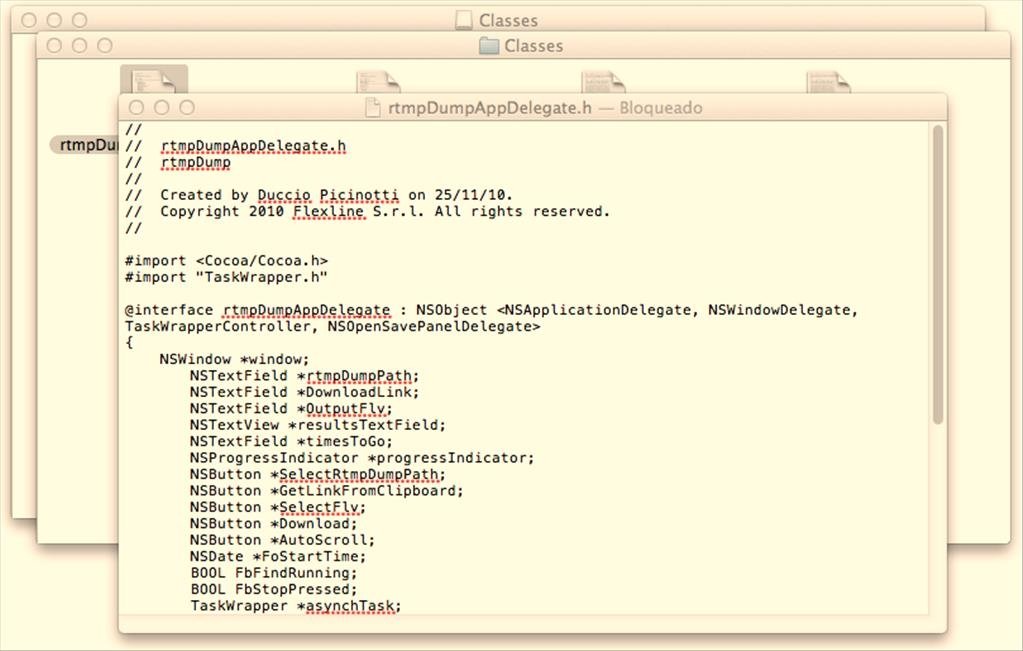Click the 'Copyright 2010 Flexline S.r.l.' line
Screen dimensions: 1023x651
tap(367, 211)
